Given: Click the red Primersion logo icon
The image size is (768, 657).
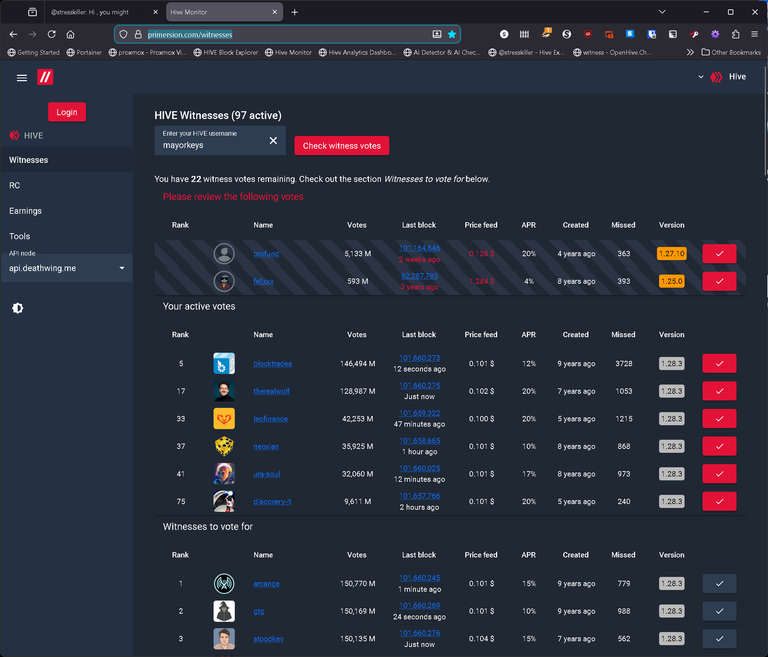Looking at the screenshot, I should click(45, 78).
